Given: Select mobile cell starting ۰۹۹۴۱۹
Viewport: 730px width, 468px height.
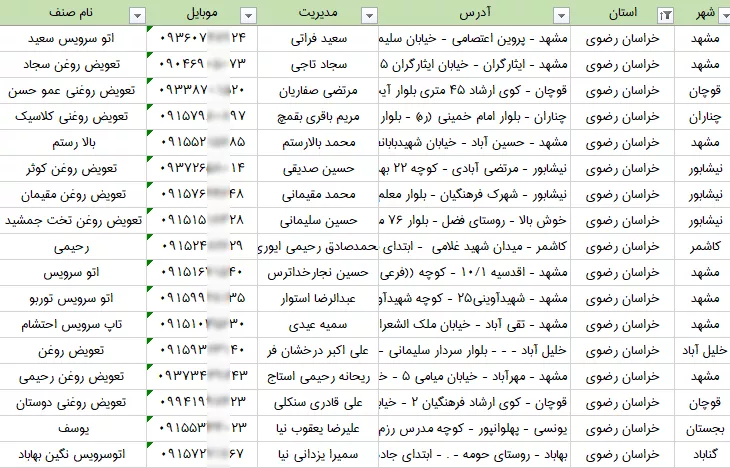Looking at the screenshot, I should pyautogui.click(x=202, y=403).
